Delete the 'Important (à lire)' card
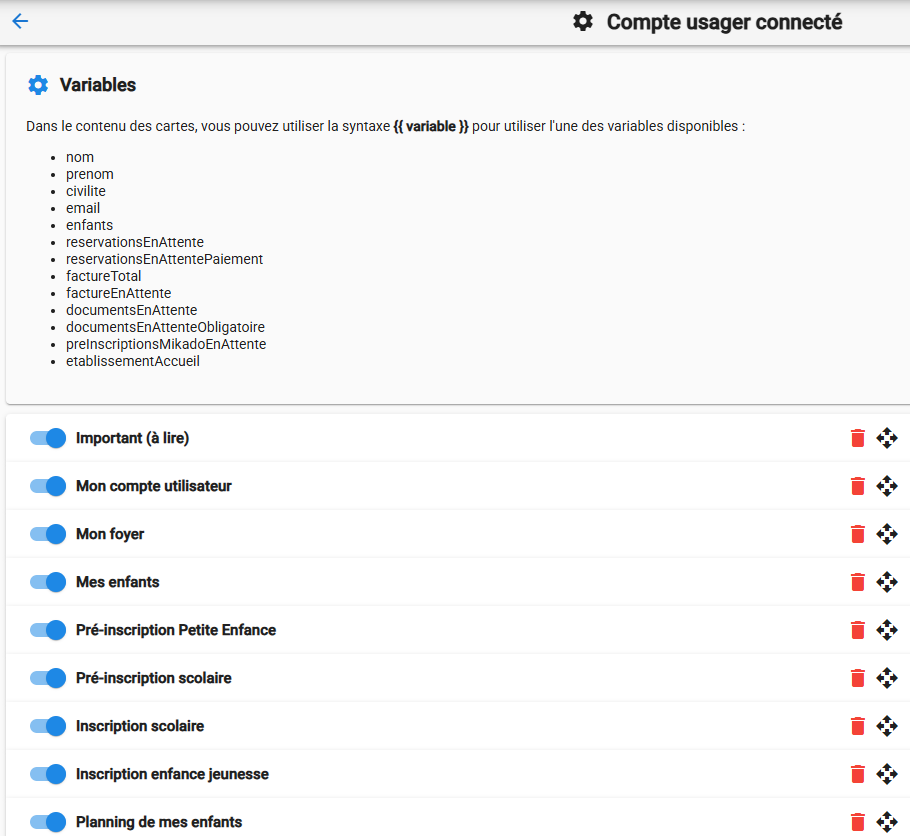Screen dimensions: 910x836 click(x=857, y=438)
